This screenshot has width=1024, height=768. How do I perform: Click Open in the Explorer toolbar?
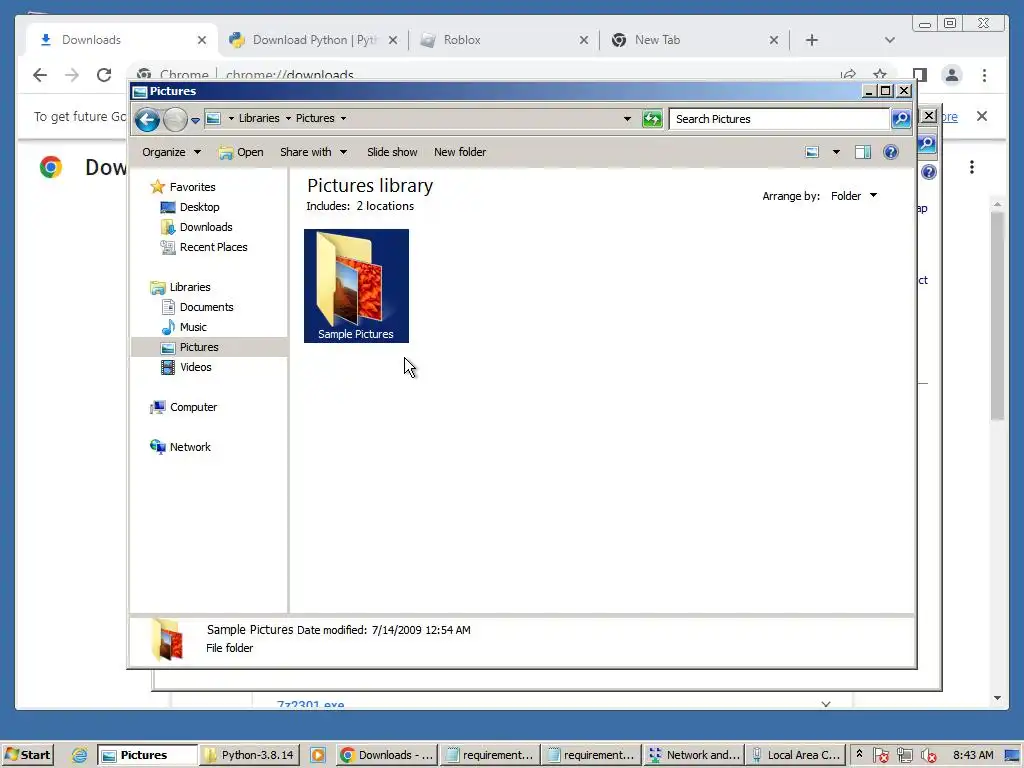coord(241,152)
